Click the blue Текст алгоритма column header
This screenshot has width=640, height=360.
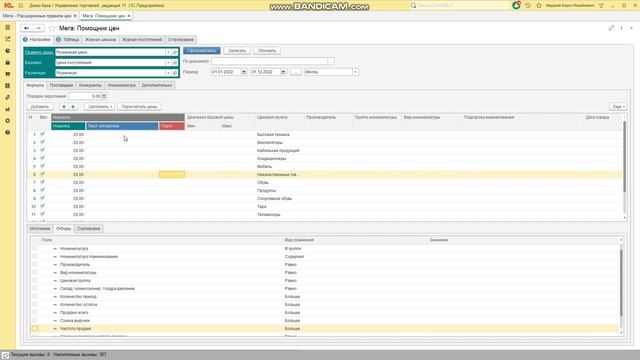pyautogui.click(x=122, y=126)
